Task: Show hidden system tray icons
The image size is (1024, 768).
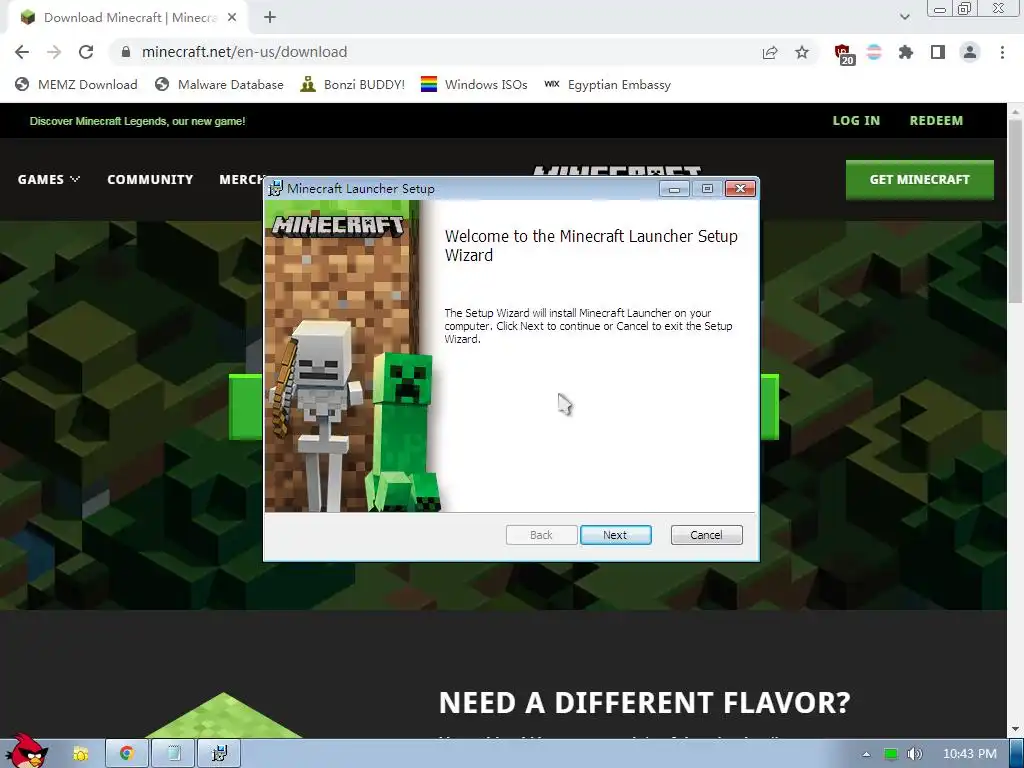Action: (x=866, y=754)
